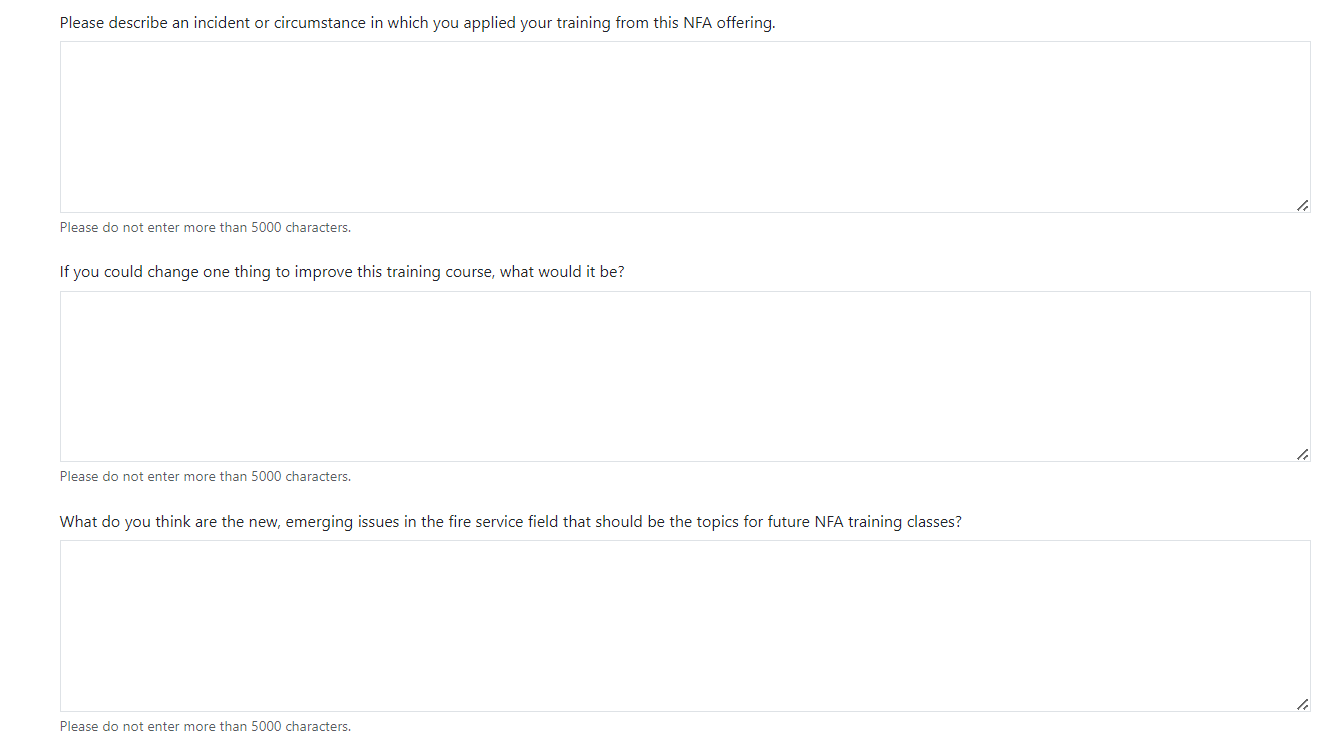The image size is (1326, 747).
Task: Click resize grip on emerging issues box
Action: point(1302,704)
